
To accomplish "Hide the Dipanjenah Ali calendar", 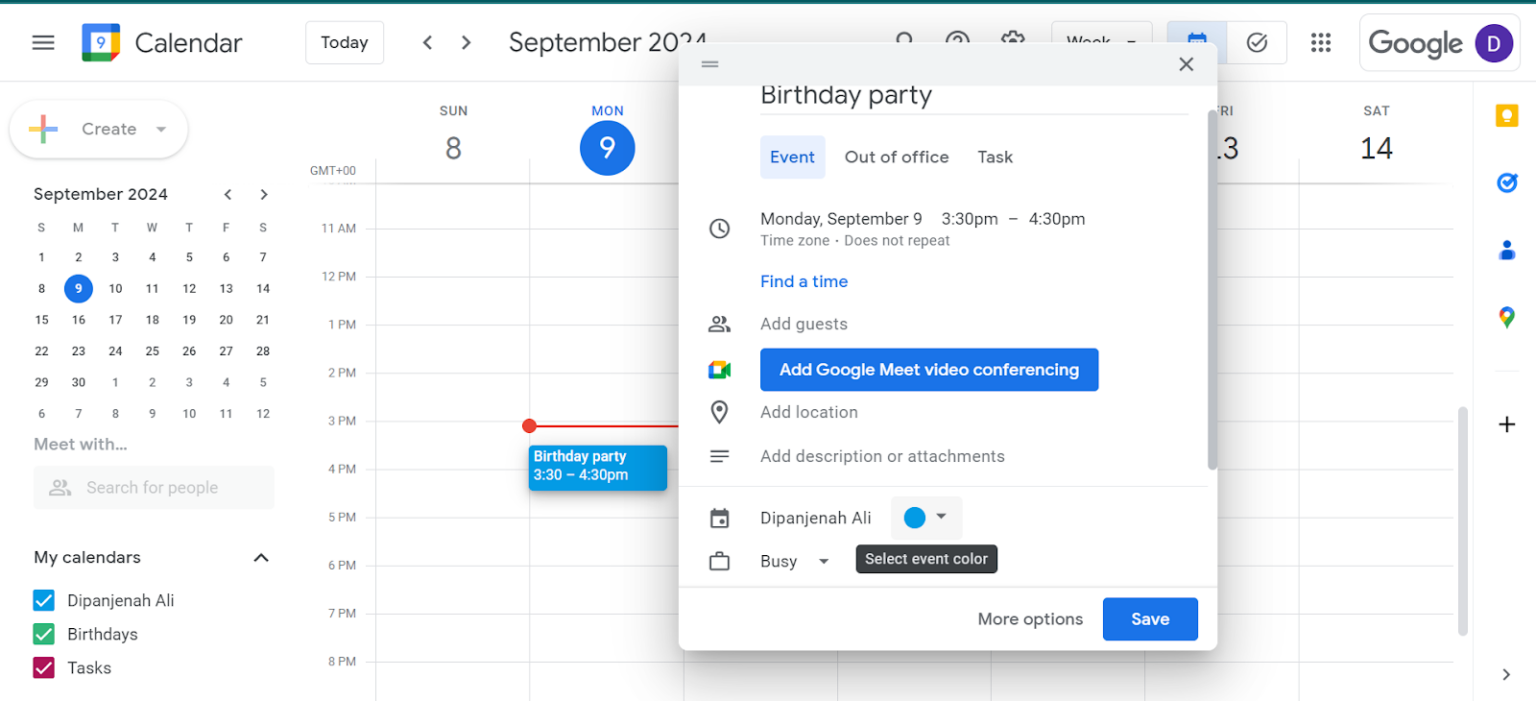I will [43, 600].
